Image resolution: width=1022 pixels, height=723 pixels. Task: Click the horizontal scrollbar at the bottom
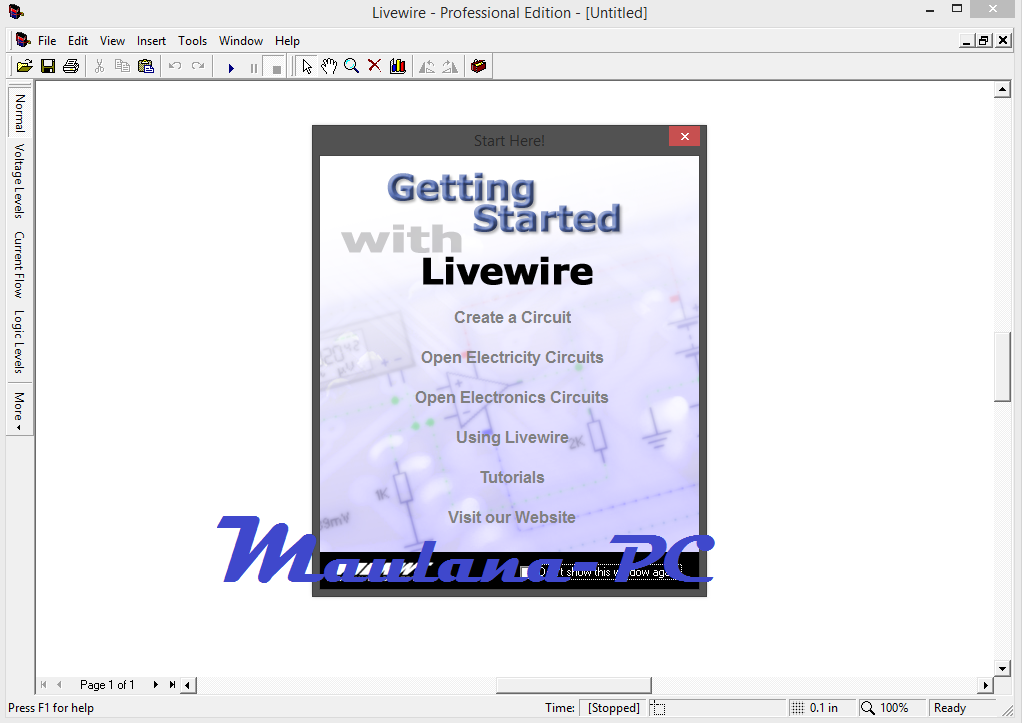click(x=572, y=685)
